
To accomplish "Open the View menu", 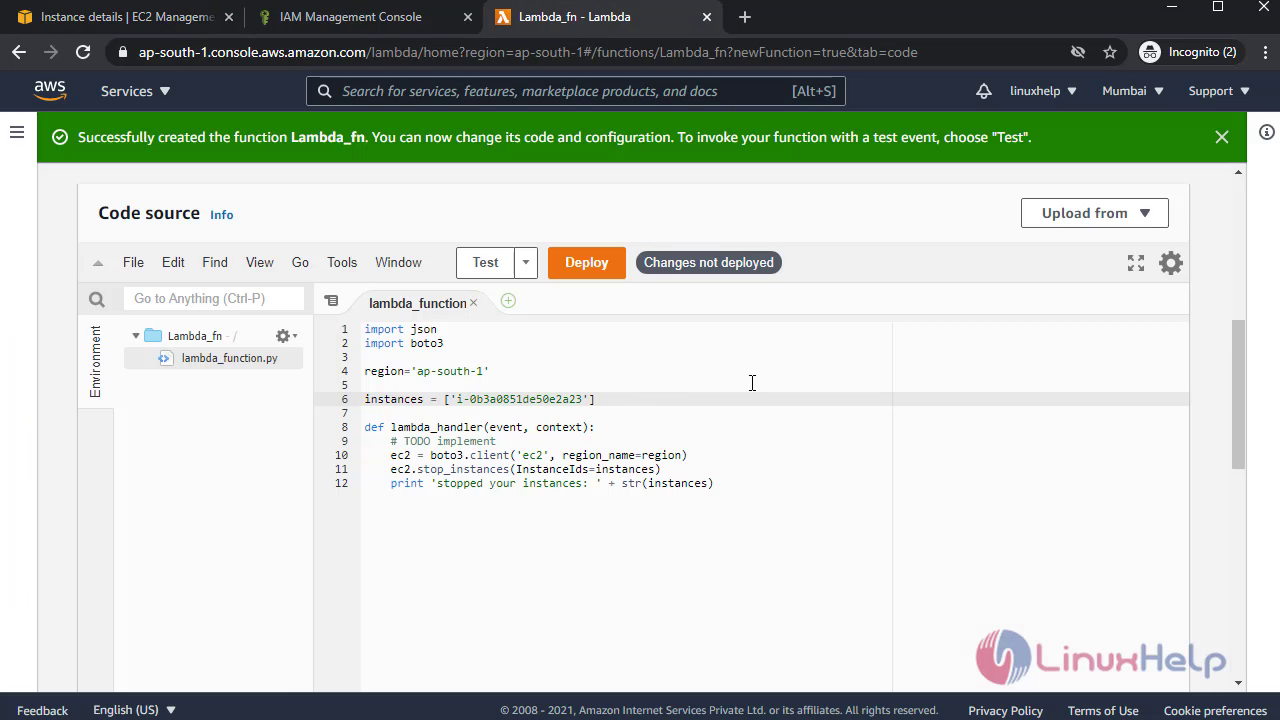I will click(x=259, y=263).
